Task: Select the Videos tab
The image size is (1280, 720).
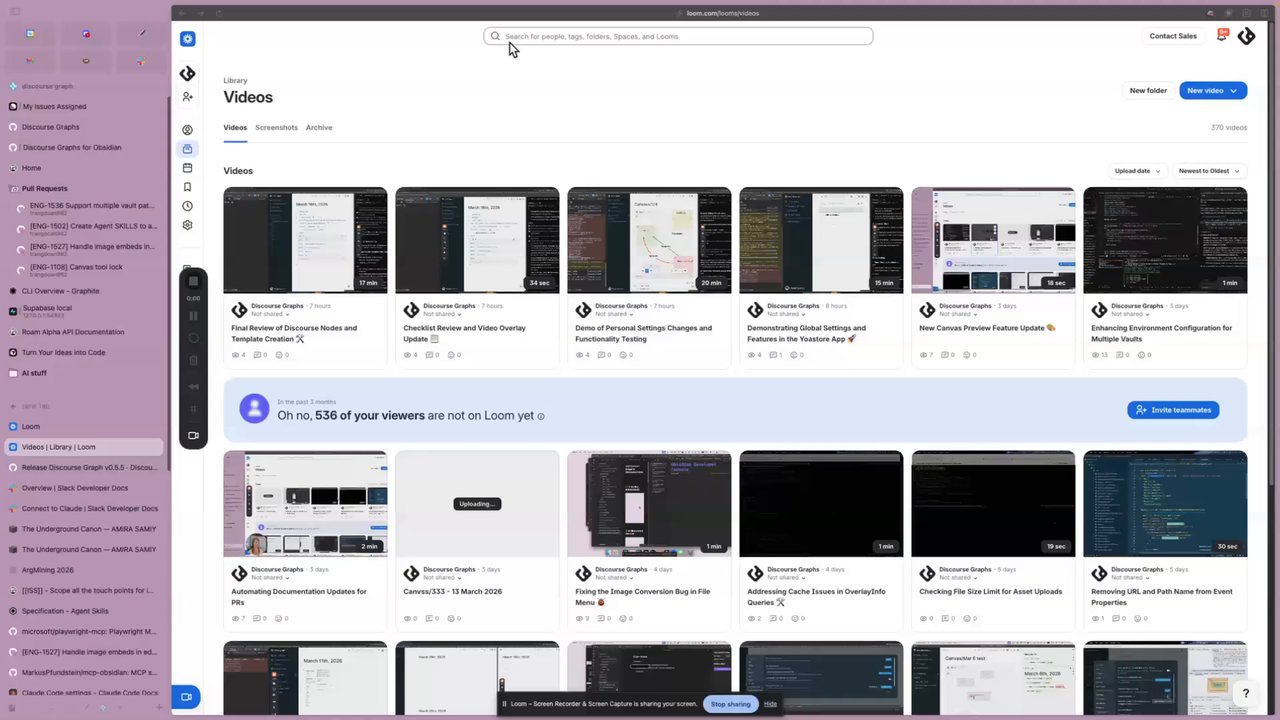Action: (x=235, y=128)
